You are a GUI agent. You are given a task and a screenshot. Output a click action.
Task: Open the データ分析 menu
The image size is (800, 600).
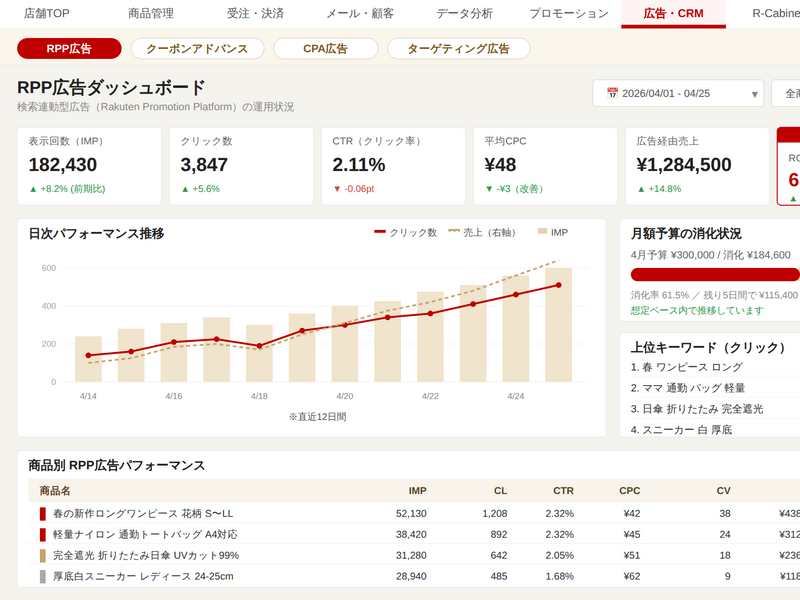click(x=464, y=13)
